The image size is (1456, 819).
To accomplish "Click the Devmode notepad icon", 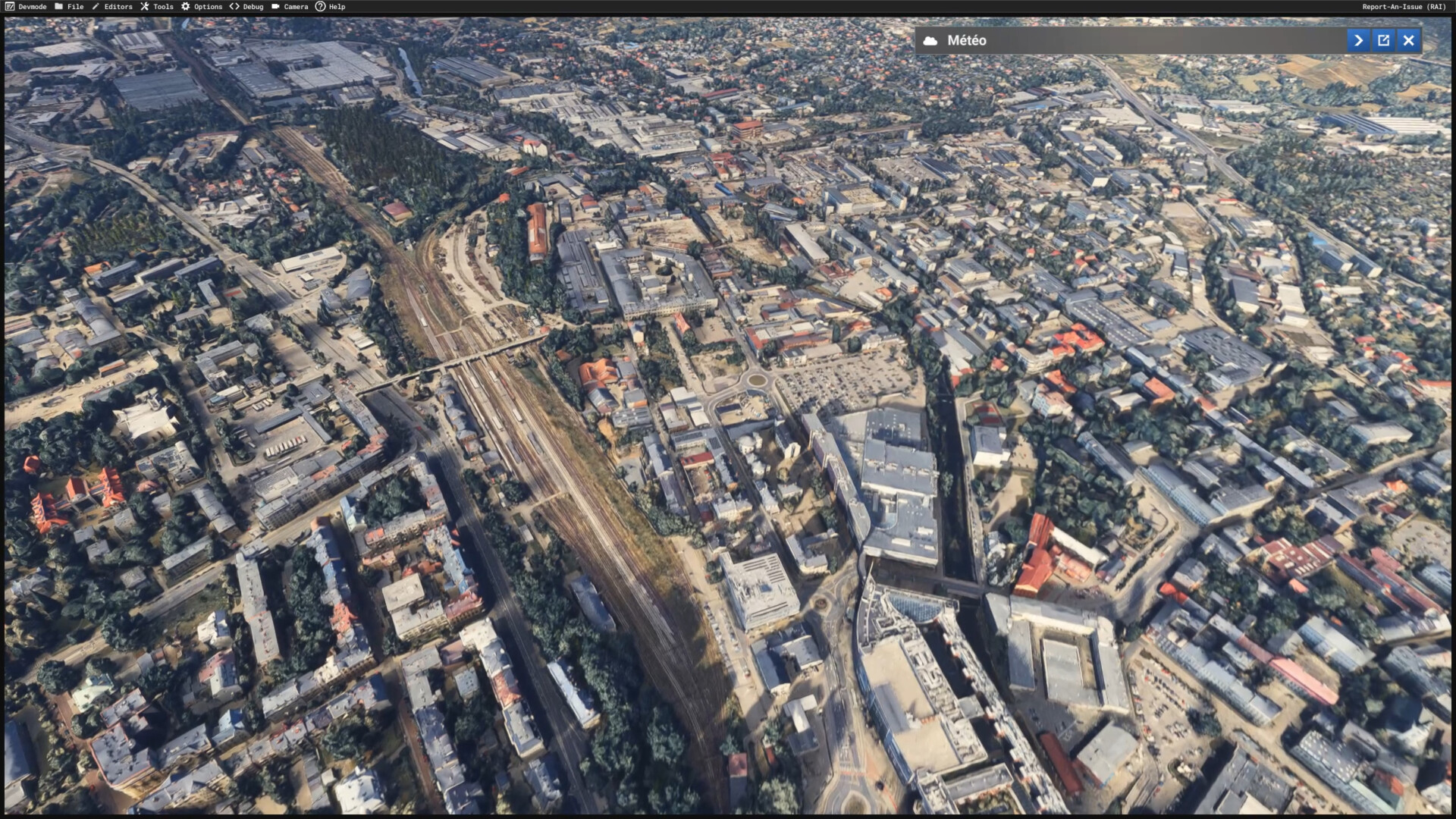I will (9, 7).
